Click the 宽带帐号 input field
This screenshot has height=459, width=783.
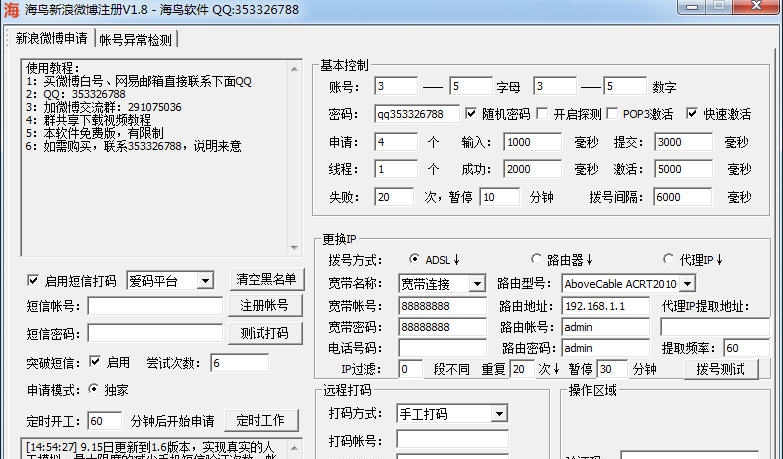442,306
